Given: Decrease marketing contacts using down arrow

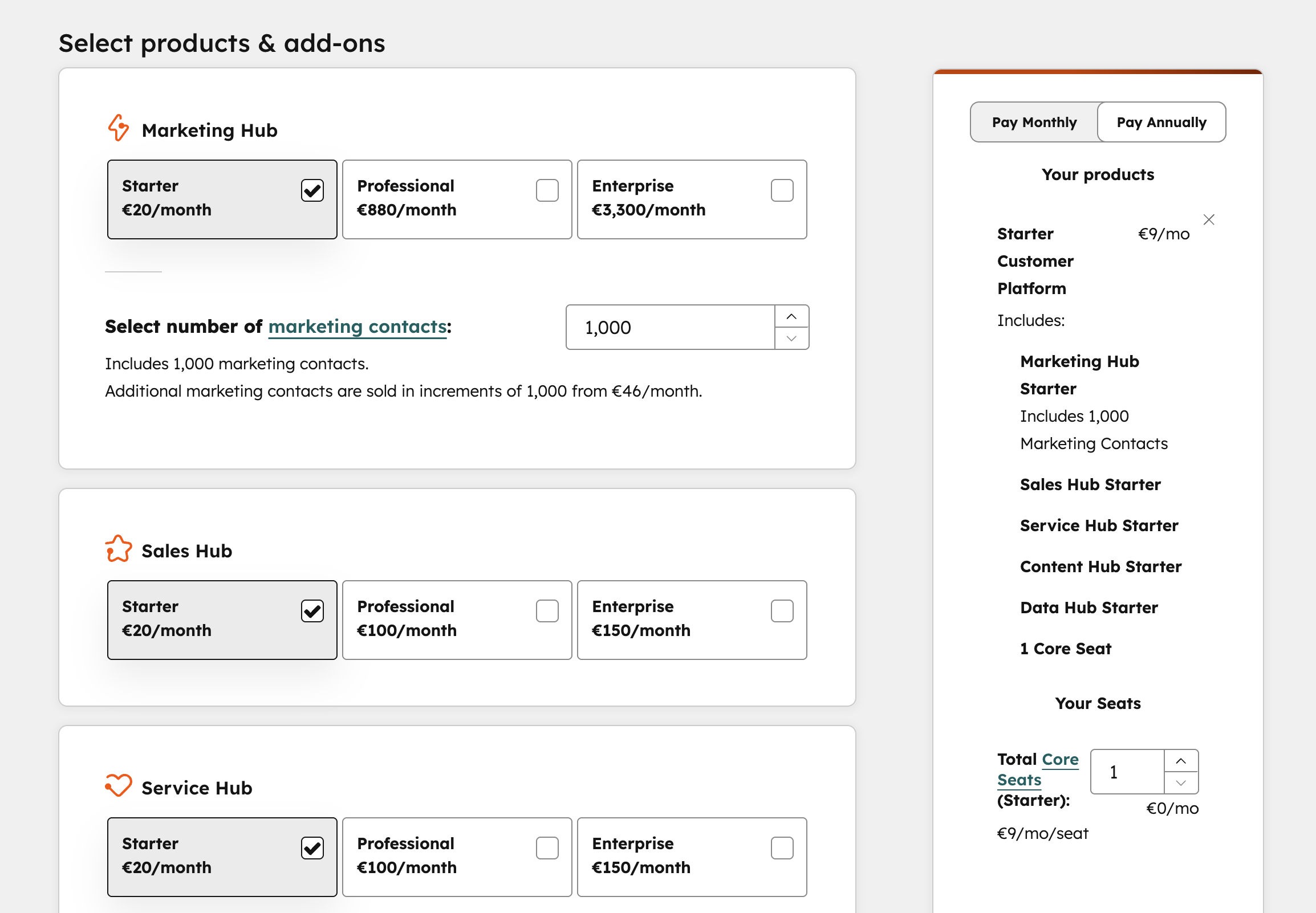Looking at the screenshot, I should coord(792,339).
